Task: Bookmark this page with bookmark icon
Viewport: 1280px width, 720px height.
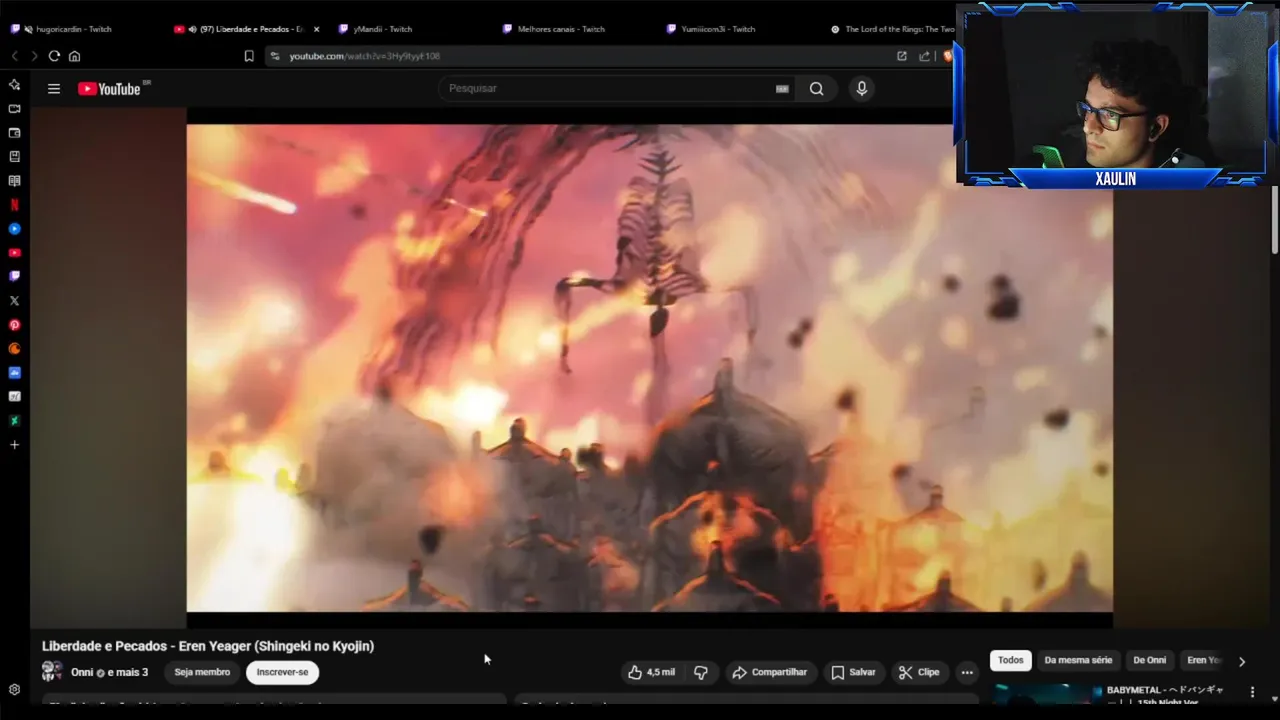Action: click(249, 56)
